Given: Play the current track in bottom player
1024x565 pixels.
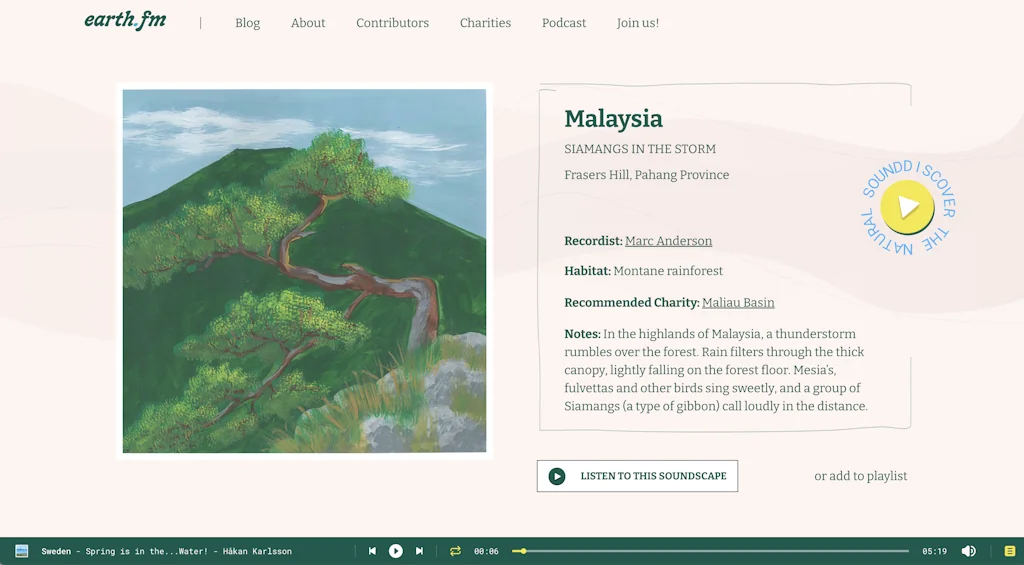Looking at the screenshot, I should pos(396,551).
